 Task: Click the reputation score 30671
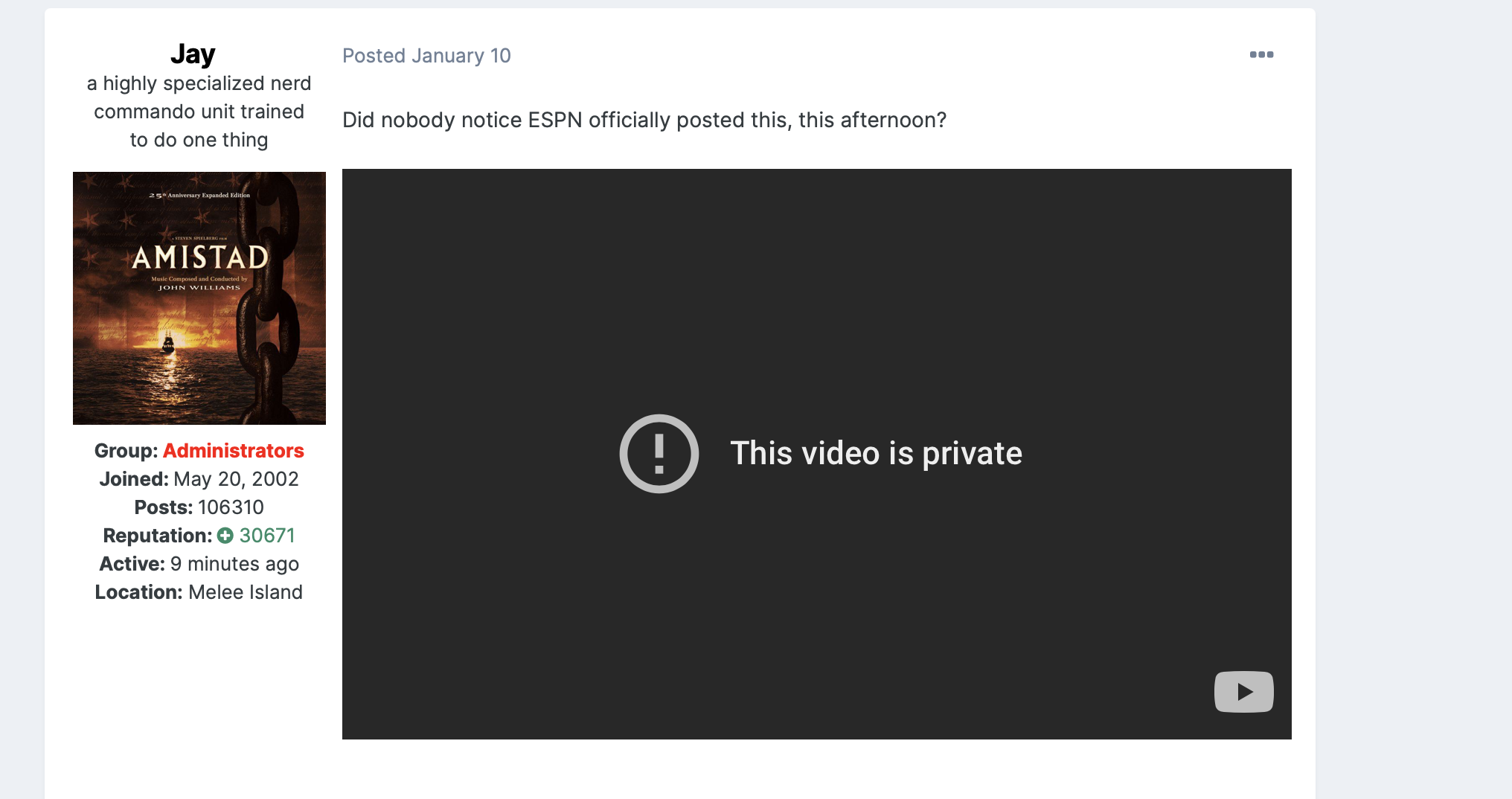267,536
